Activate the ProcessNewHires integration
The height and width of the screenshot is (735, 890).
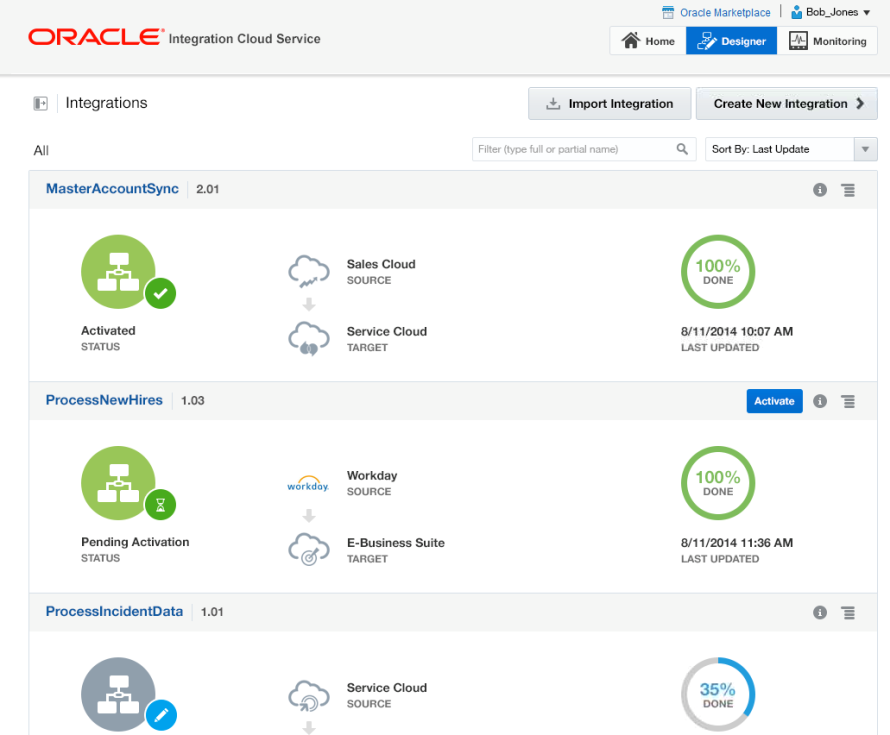(x=774, y=401)
